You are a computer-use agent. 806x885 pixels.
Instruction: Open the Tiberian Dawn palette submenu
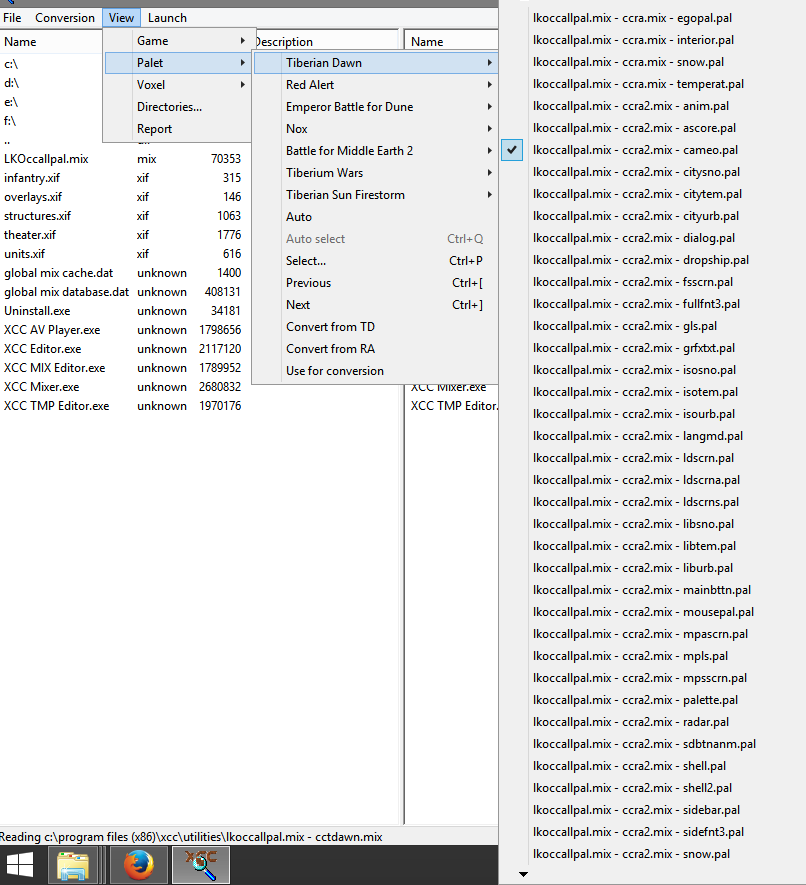375,63
